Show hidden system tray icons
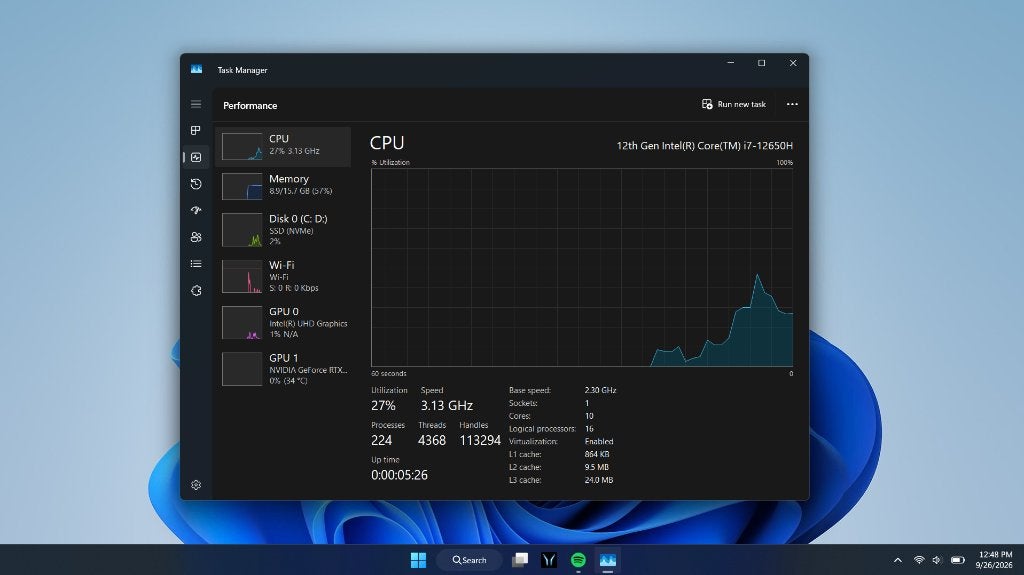Viewport: 1024px width, 575px height. coord(897,560)
